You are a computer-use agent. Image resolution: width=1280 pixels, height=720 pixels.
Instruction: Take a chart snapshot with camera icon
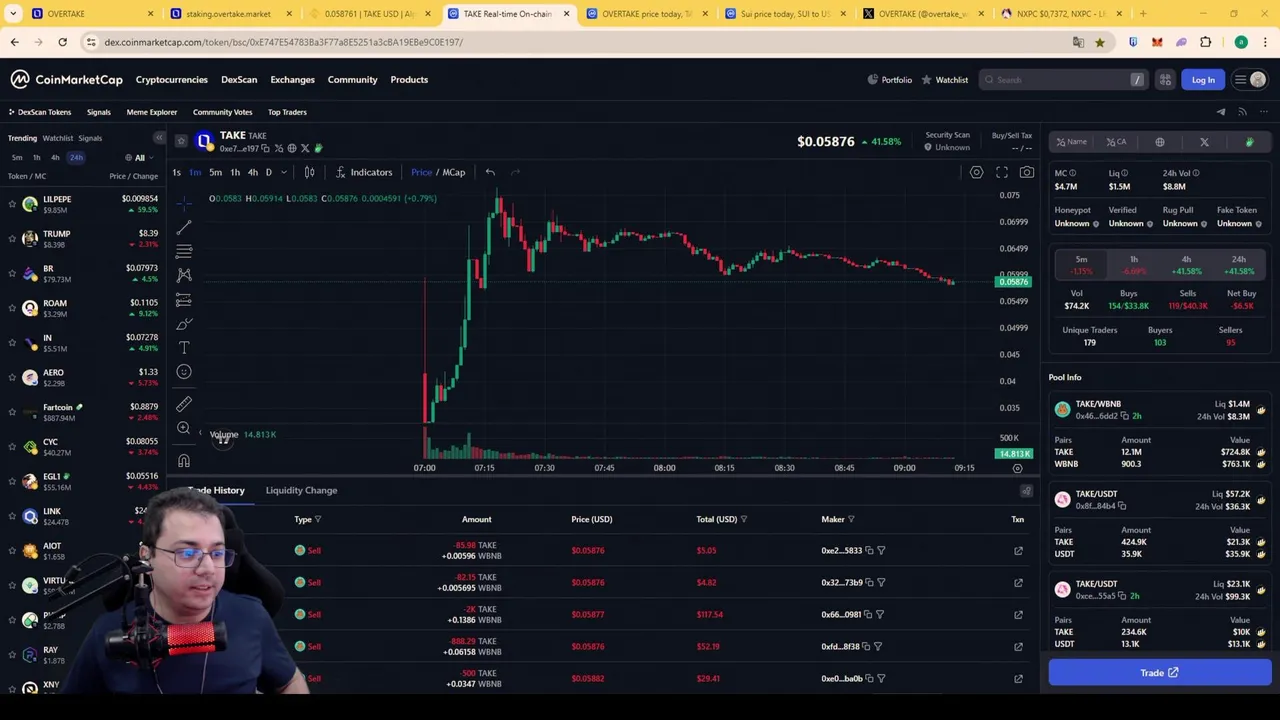pyautogui.click(x=1027, y=172)
